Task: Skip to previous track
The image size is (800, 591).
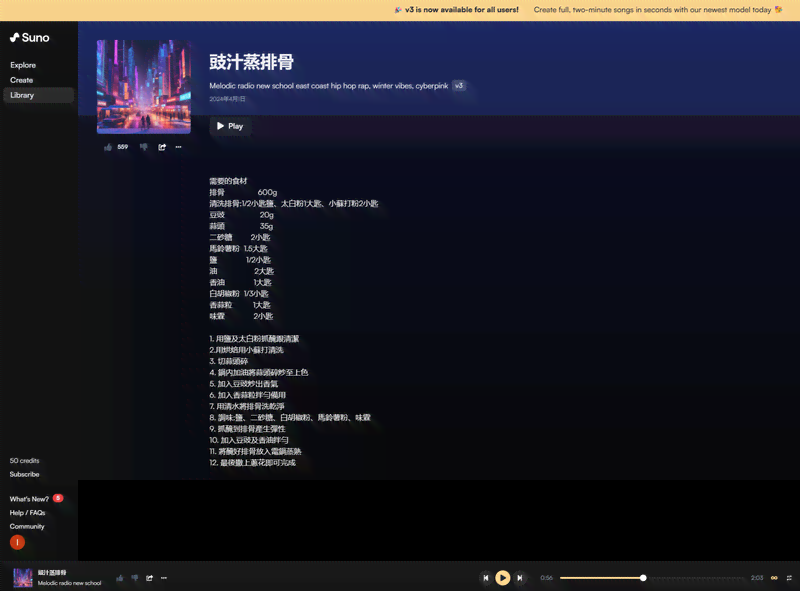Action: click(486, 578)
